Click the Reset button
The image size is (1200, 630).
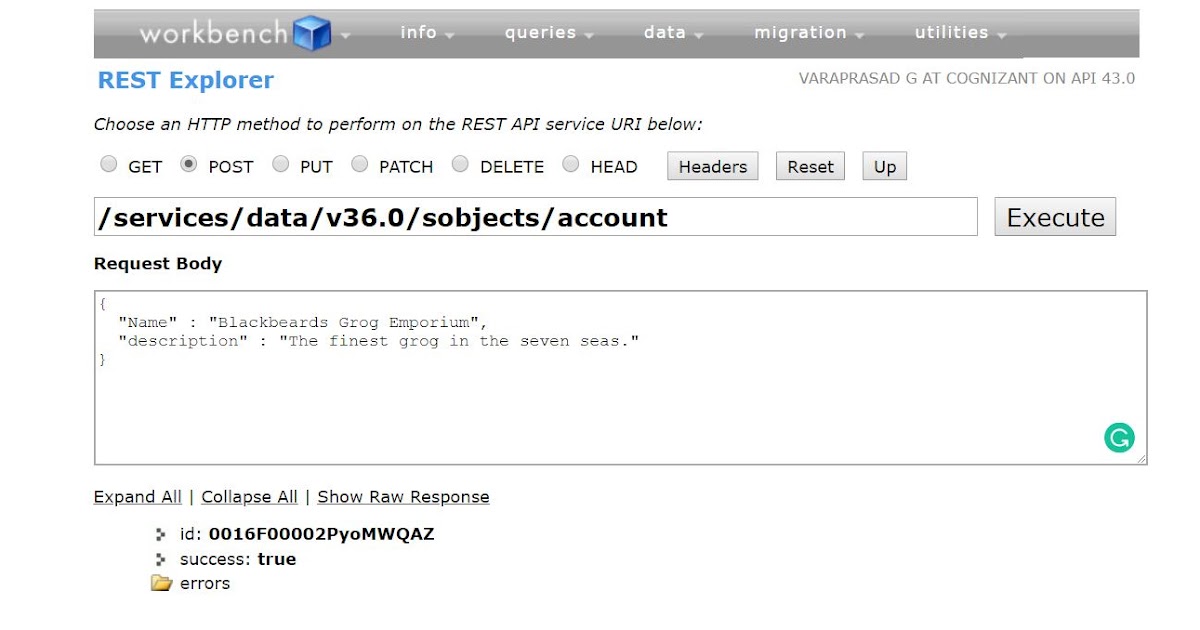[810, 166]
